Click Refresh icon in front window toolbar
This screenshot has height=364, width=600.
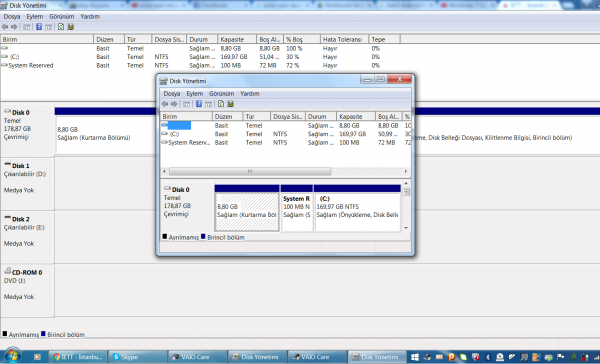(x=221, y=104)
